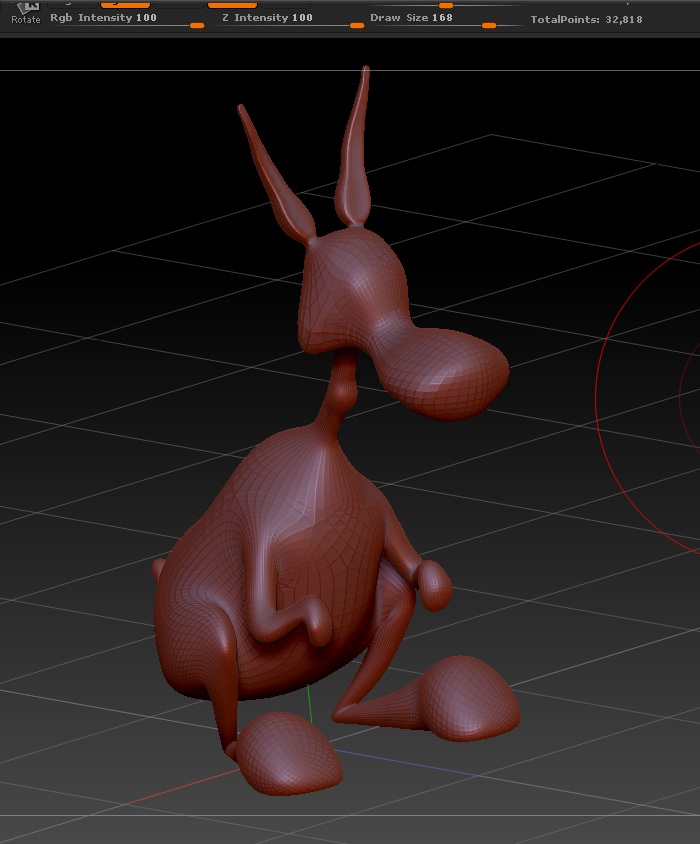The width and height of the screenshot is (700, 844).
Task: Click the Rgb Intensity slider handle
Action: tap(197, 25)
